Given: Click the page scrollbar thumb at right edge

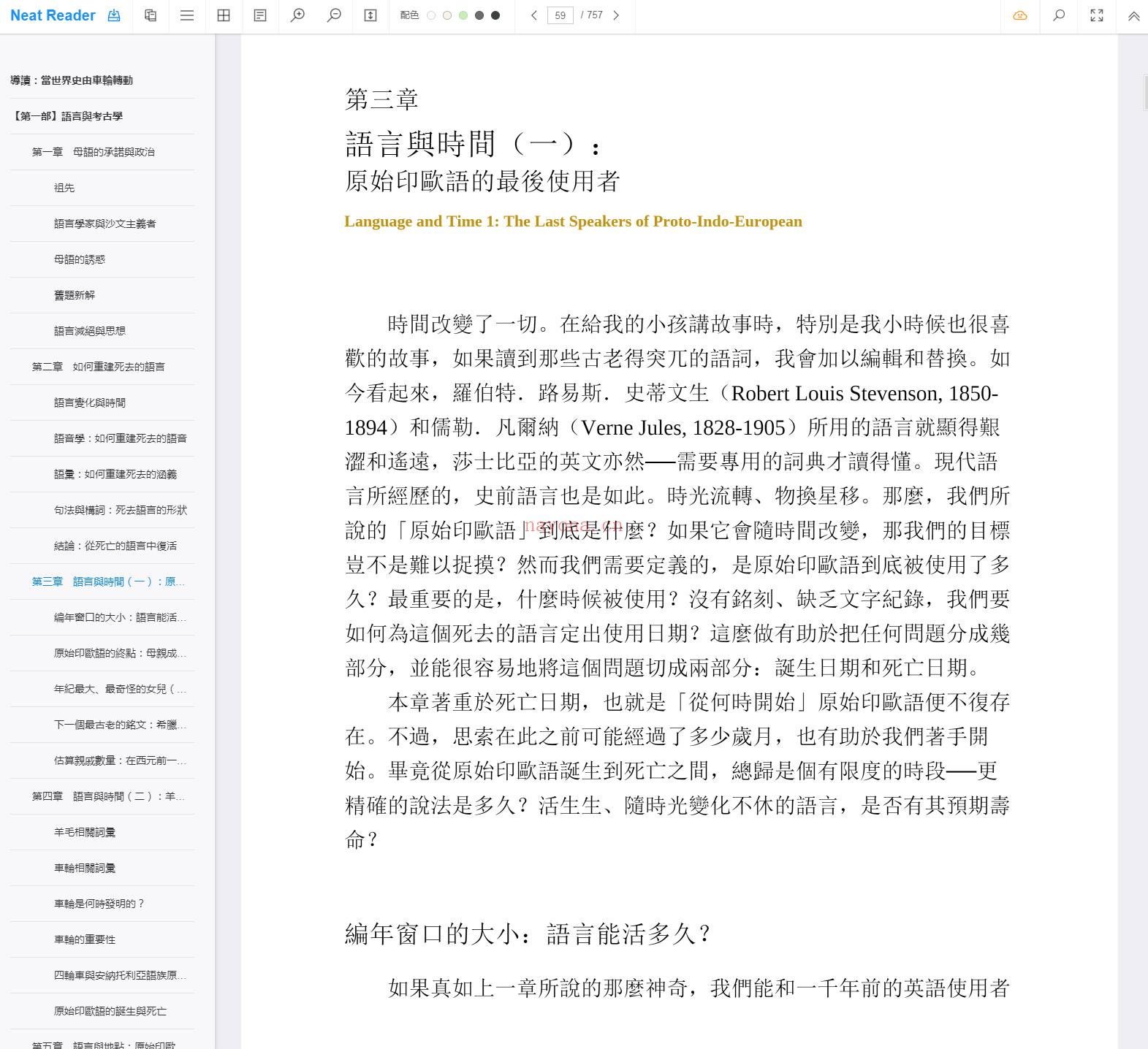Looking at the screenshot, I should [1145, 93].
